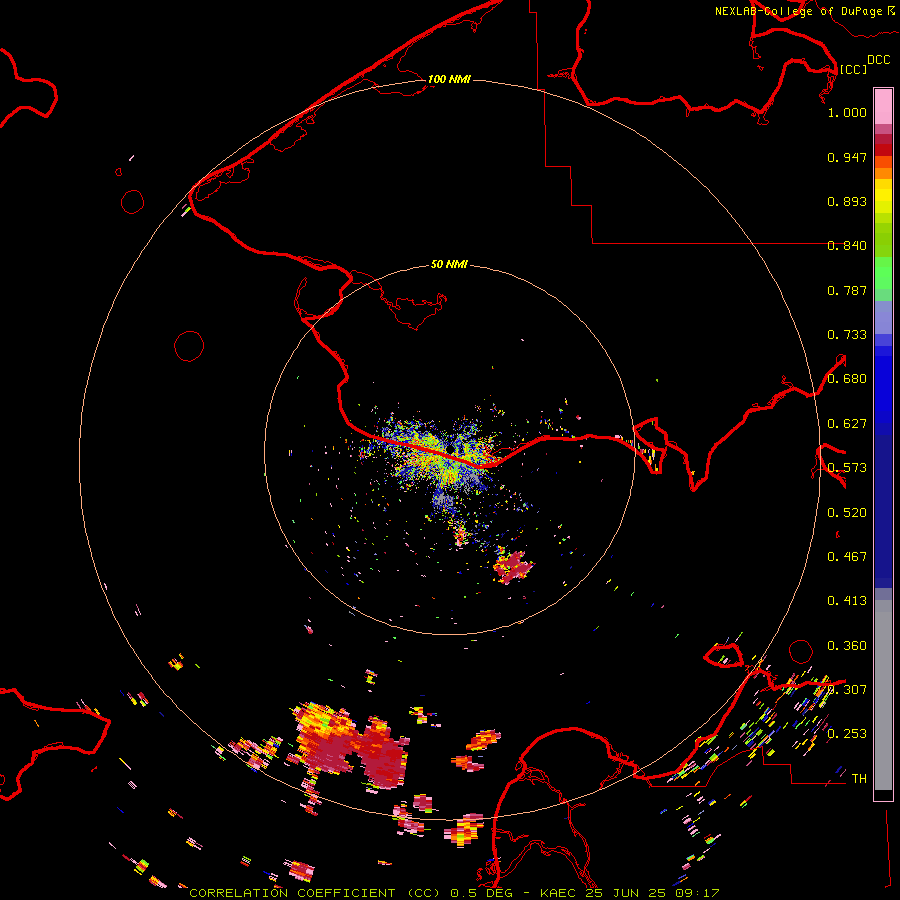Select the 0.787 scale value
Screen dimensions: 900x900
tap(847, 290)
